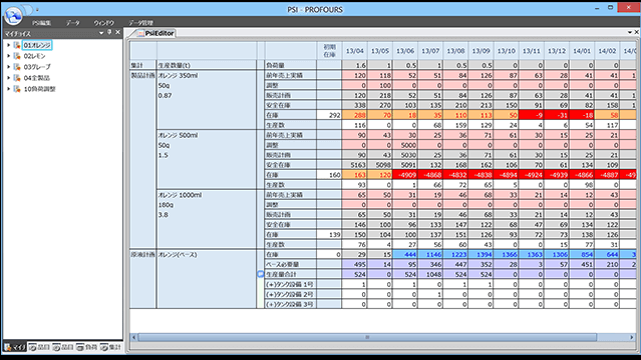Click the blue stock cell 1146
The image size is (641, 360).
coord(430,254)
